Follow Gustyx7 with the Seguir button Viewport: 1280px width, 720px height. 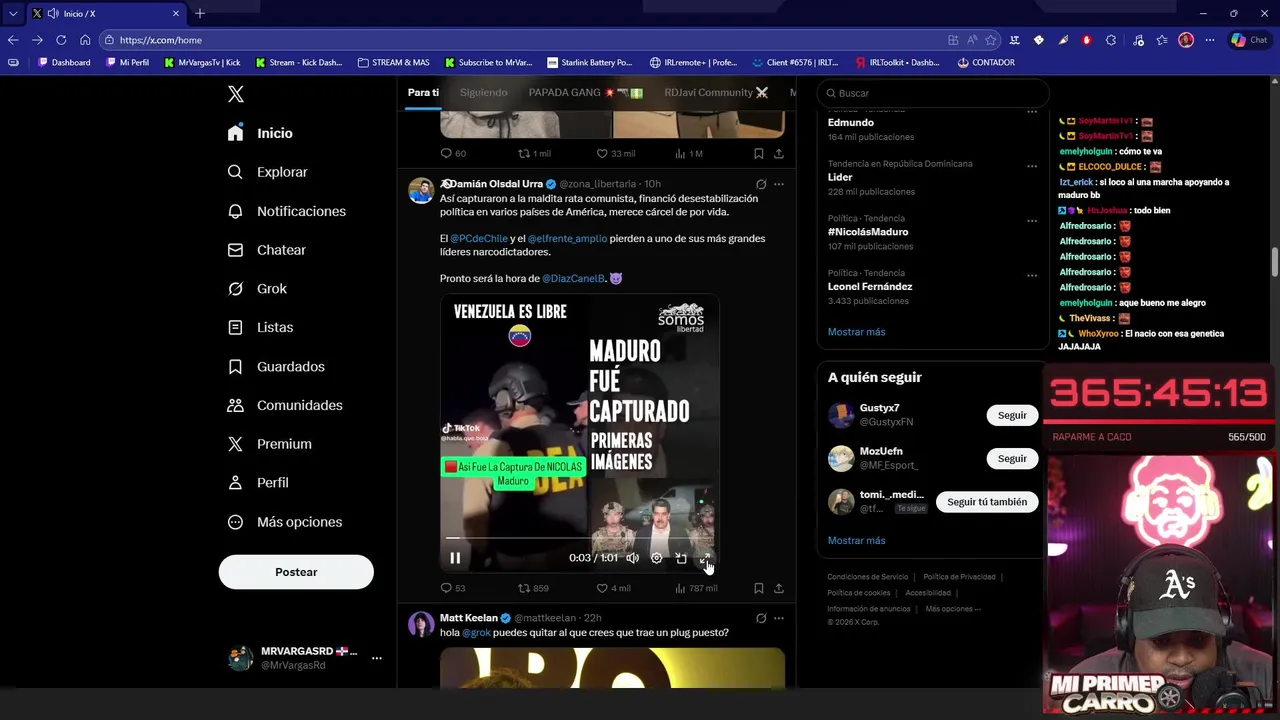click(1012, 415)
